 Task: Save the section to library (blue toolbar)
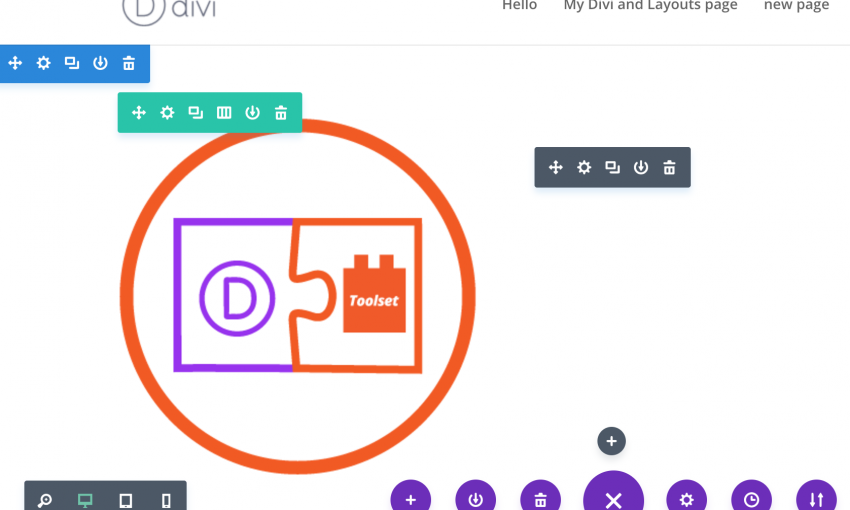tap(100, 63)
